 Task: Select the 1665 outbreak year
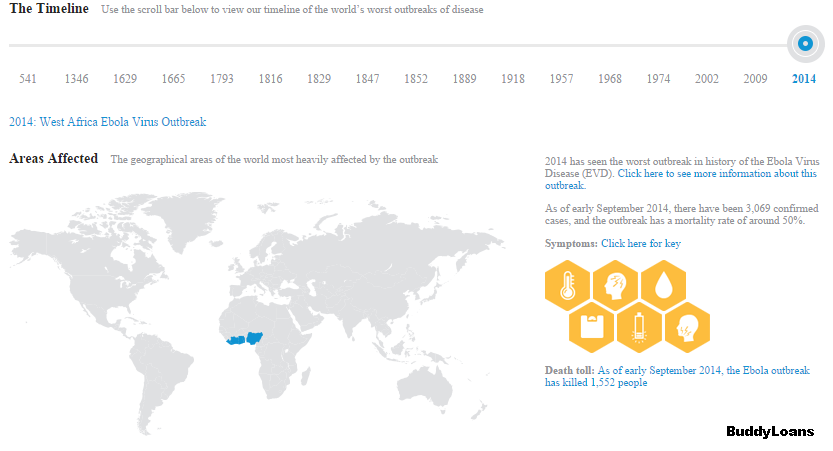coord(173,79)
